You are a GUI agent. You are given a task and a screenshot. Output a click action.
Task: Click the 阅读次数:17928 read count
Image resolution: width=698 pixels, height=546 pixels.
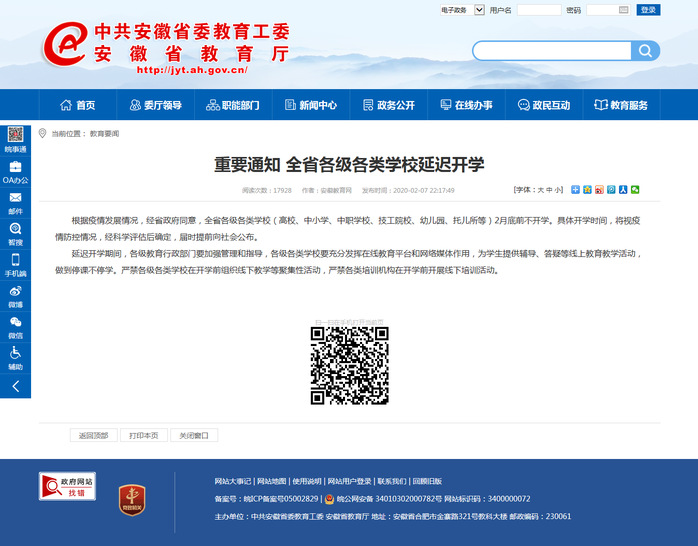point(267,190)
